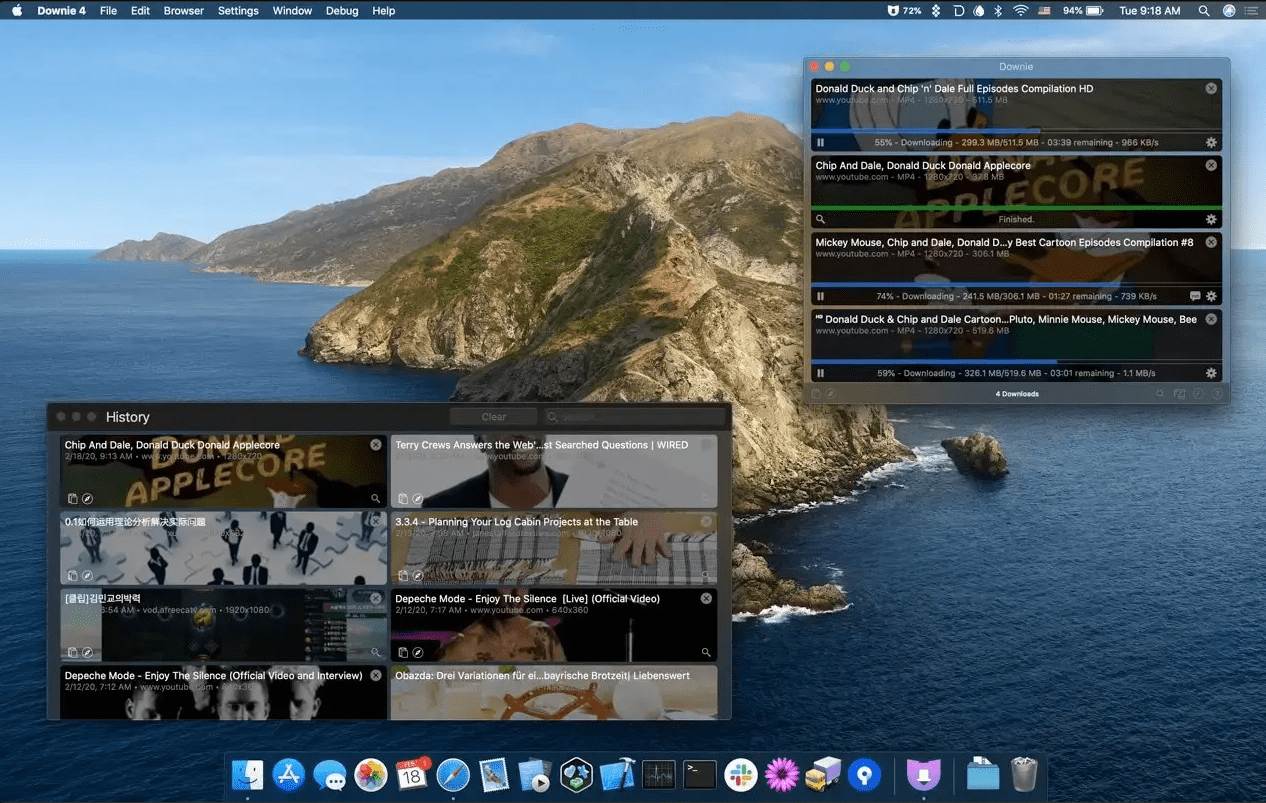Open afreecatv history item in browser
The image size is (1266, 803).
[87, 652]
